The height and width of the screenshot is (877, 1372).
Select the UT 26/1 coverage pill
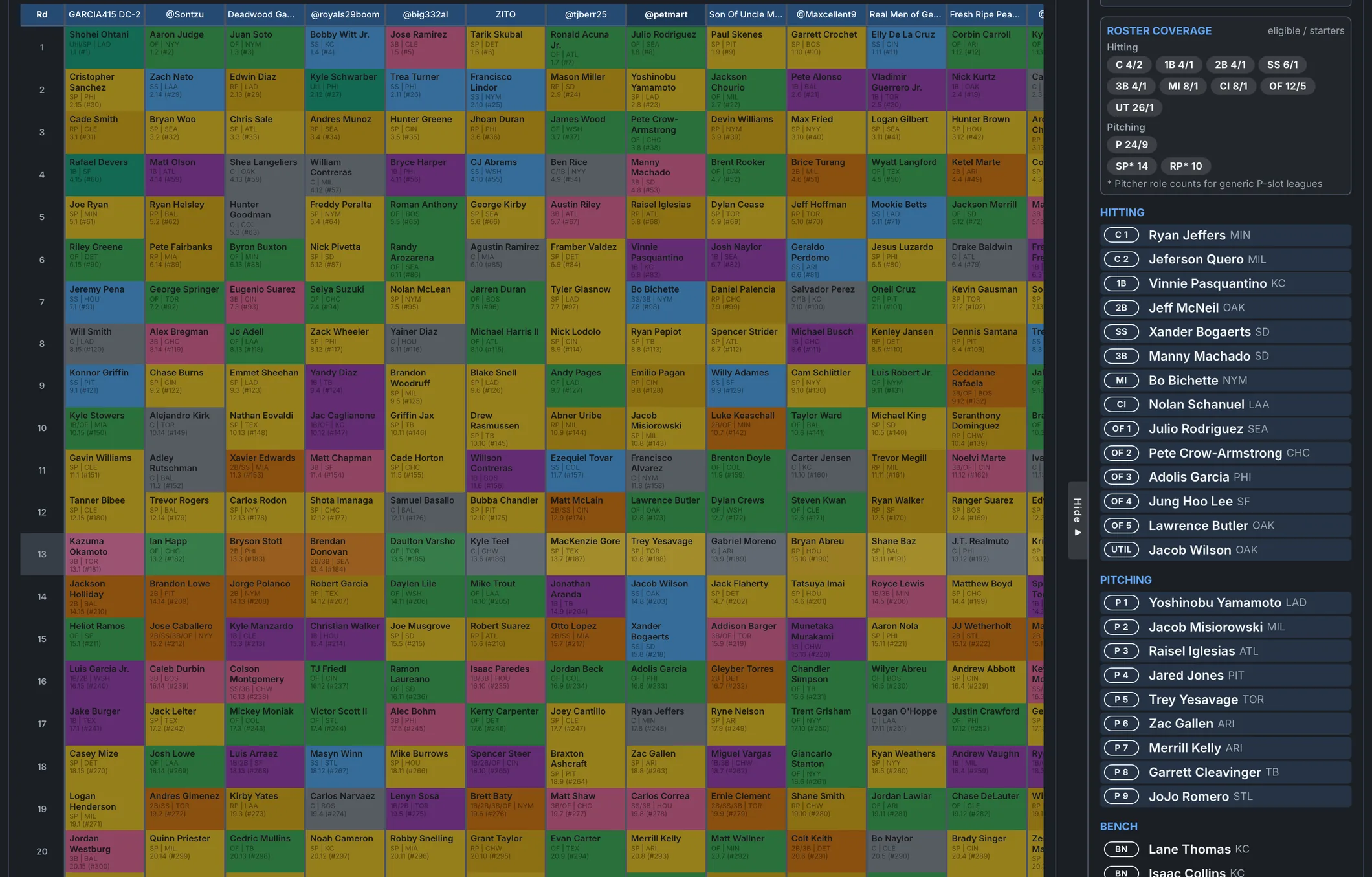[1134, 107]
